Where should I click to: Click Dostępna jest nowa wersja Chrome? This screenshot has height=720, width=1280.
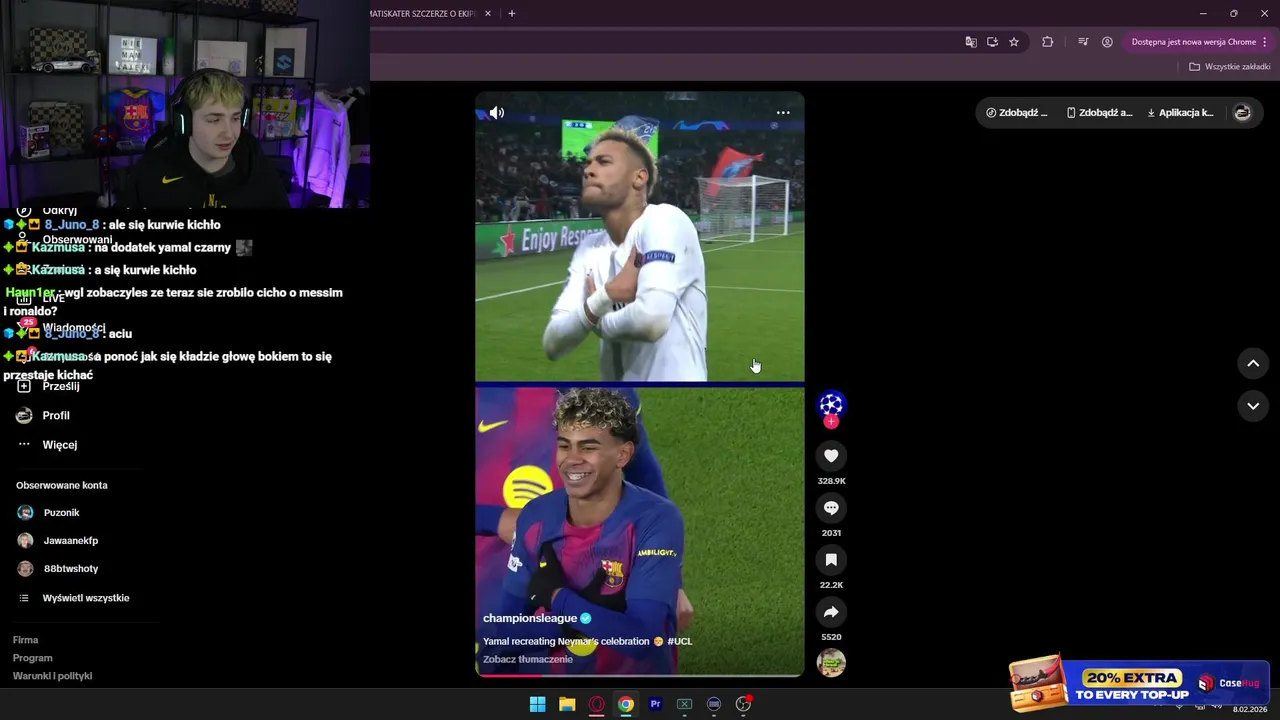pyautogui.click(x=1193, y=42)
